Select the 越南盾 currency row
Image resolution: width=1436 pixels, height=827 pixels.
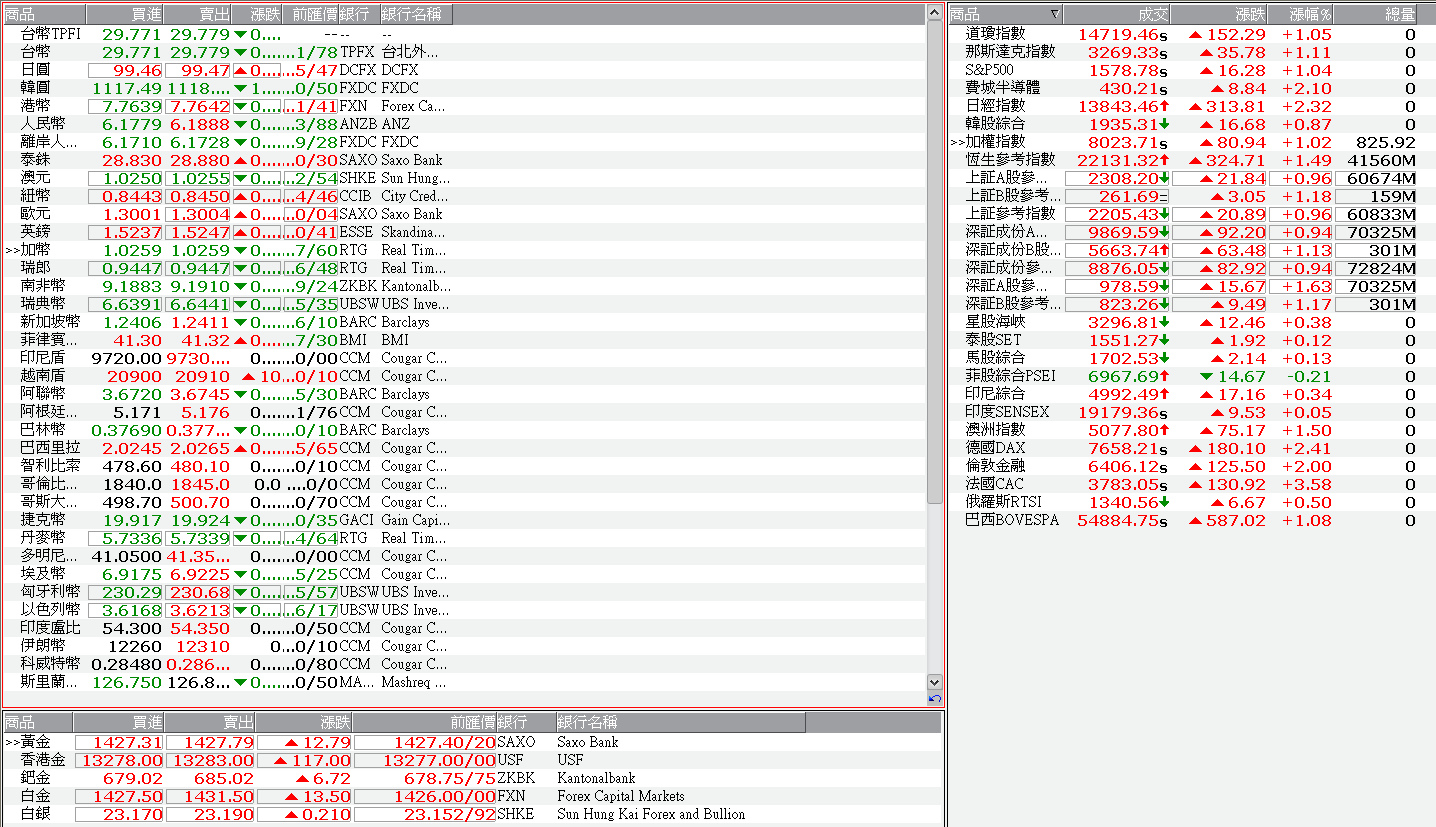[465, 376]
